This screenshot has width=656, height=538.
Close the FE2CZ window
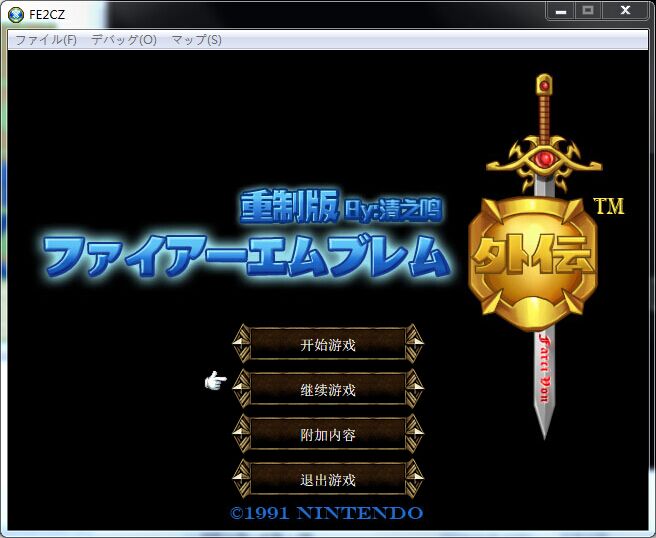pyautogui.click(x=626, y=10)
